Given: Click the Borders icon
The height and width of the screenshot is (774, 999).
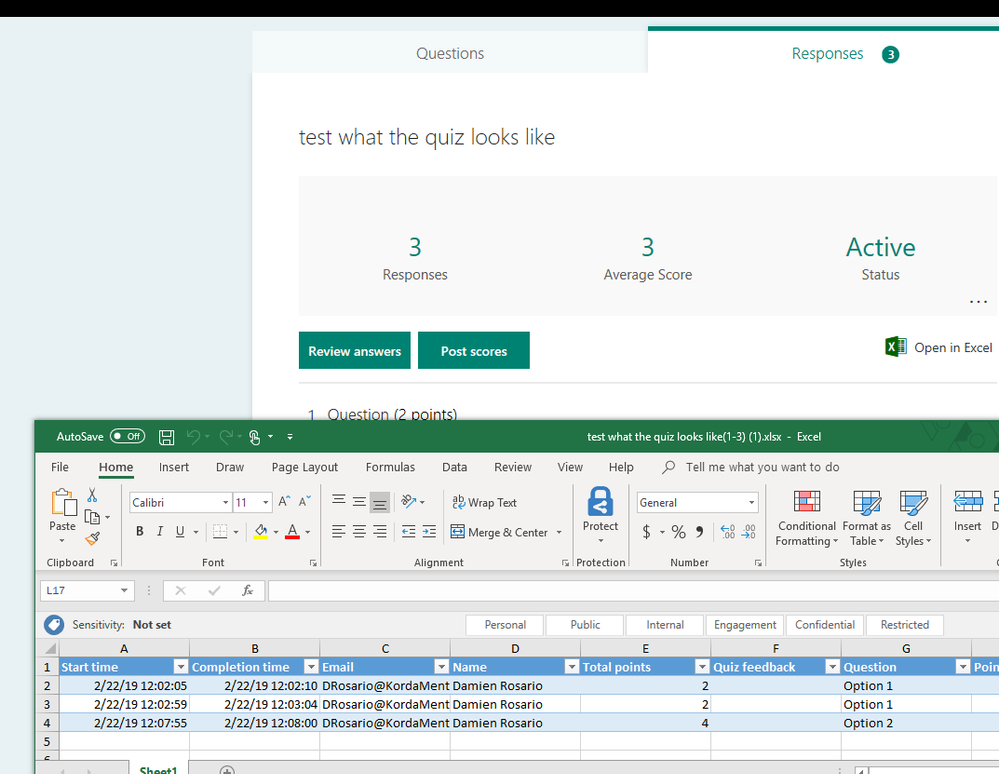Looking at the screenshot, I should [220, 531].
